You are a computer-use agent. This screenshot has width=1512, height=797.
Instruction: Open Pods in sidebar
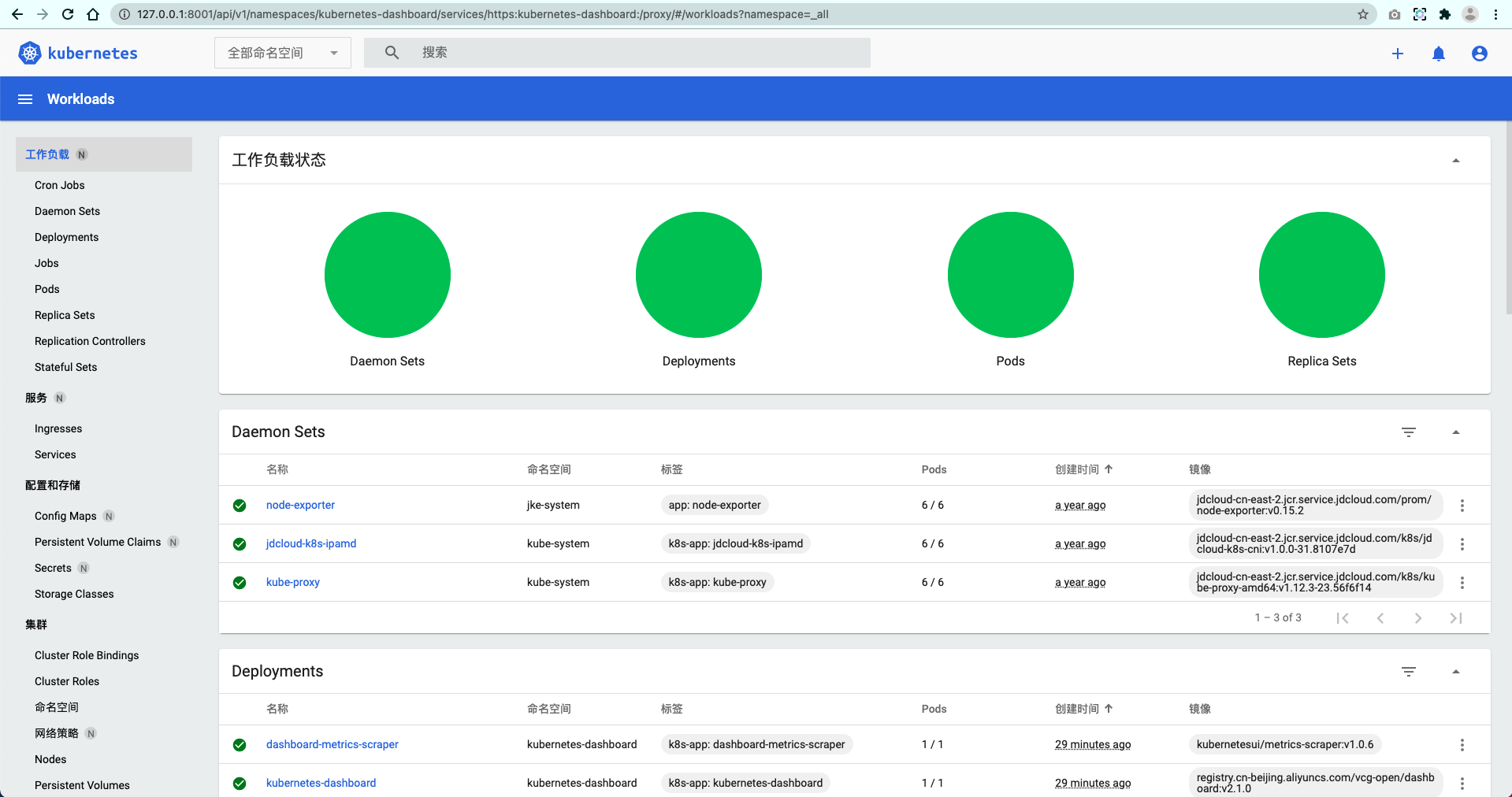click(x=47, y=289)
